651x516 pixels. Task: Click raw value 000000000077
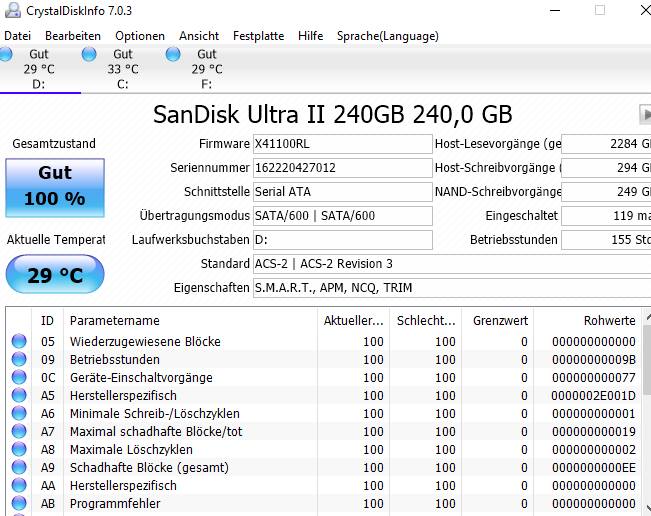point(594,378)
